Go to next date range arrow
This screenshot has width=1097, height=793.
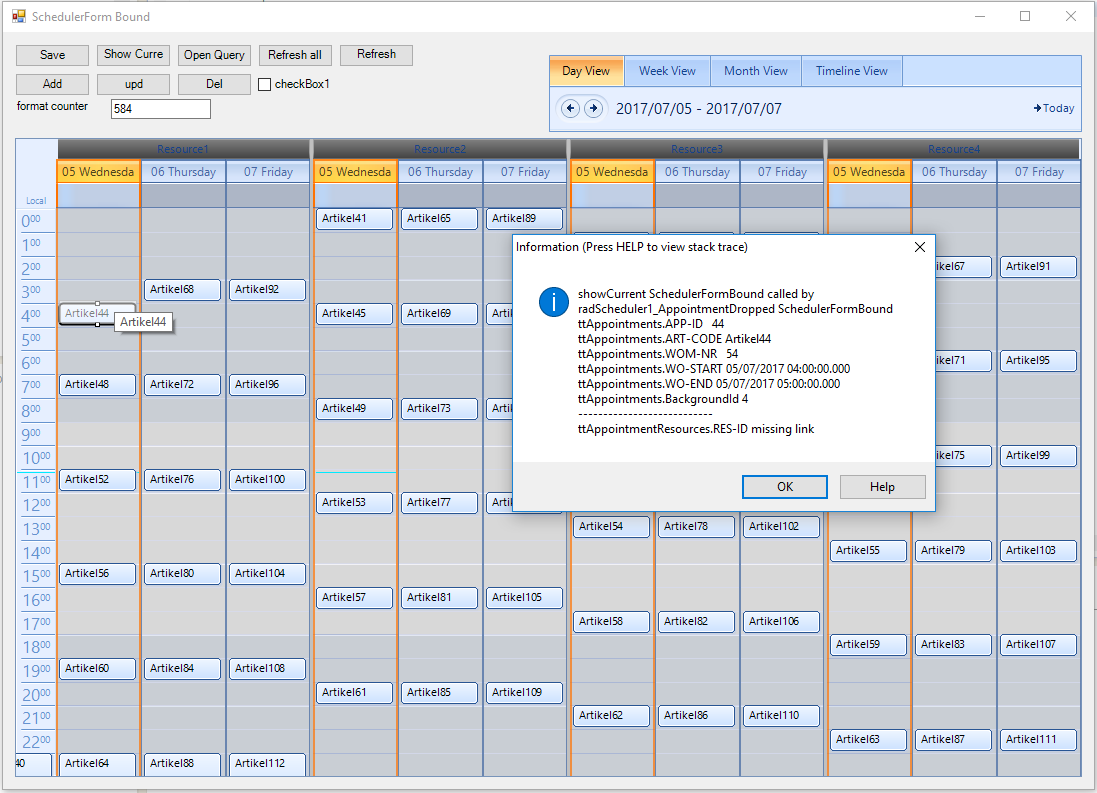tap(593, 108)
